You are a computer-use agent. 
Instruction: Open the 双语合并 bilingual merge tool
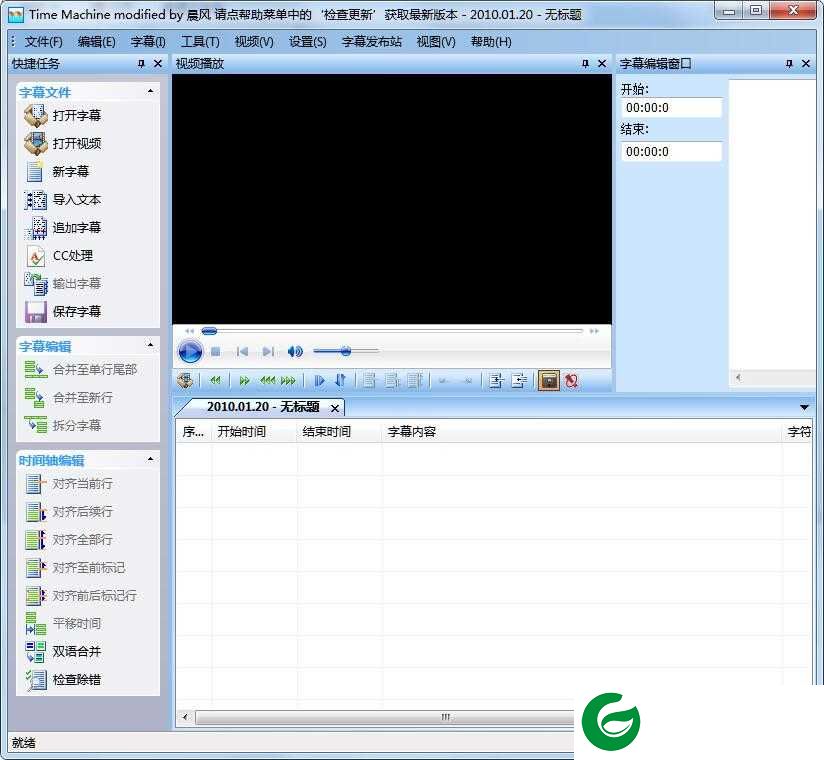62,652
